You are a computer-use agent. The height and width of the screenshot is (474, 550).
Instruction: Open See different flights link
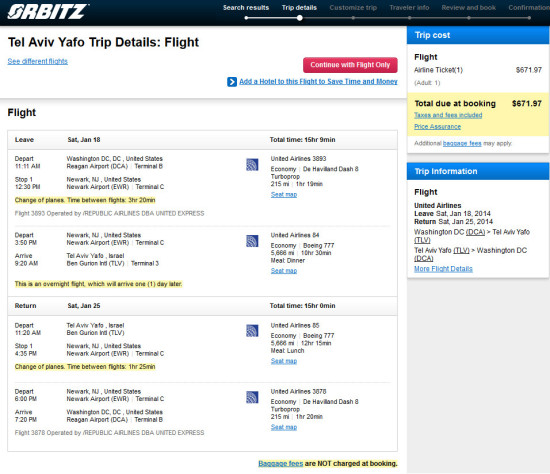click(38, 61)
